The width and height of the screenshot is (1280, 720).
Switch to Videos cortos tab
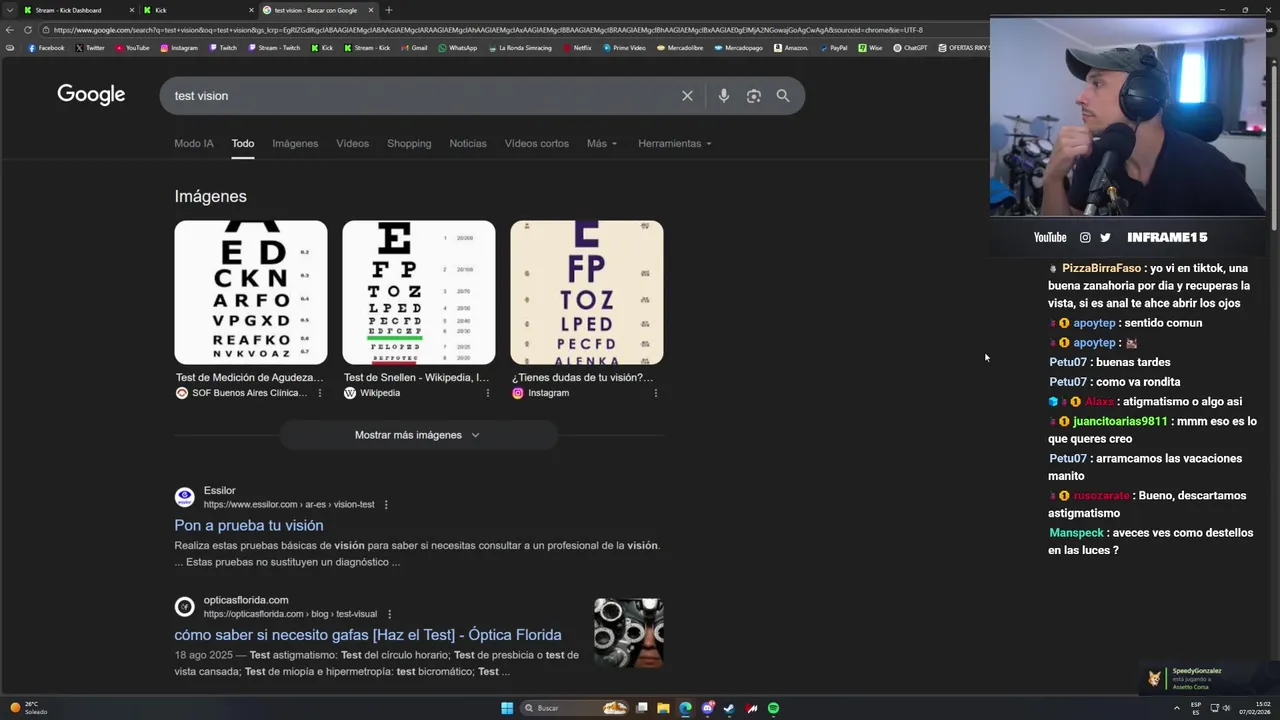pos(537,143)
